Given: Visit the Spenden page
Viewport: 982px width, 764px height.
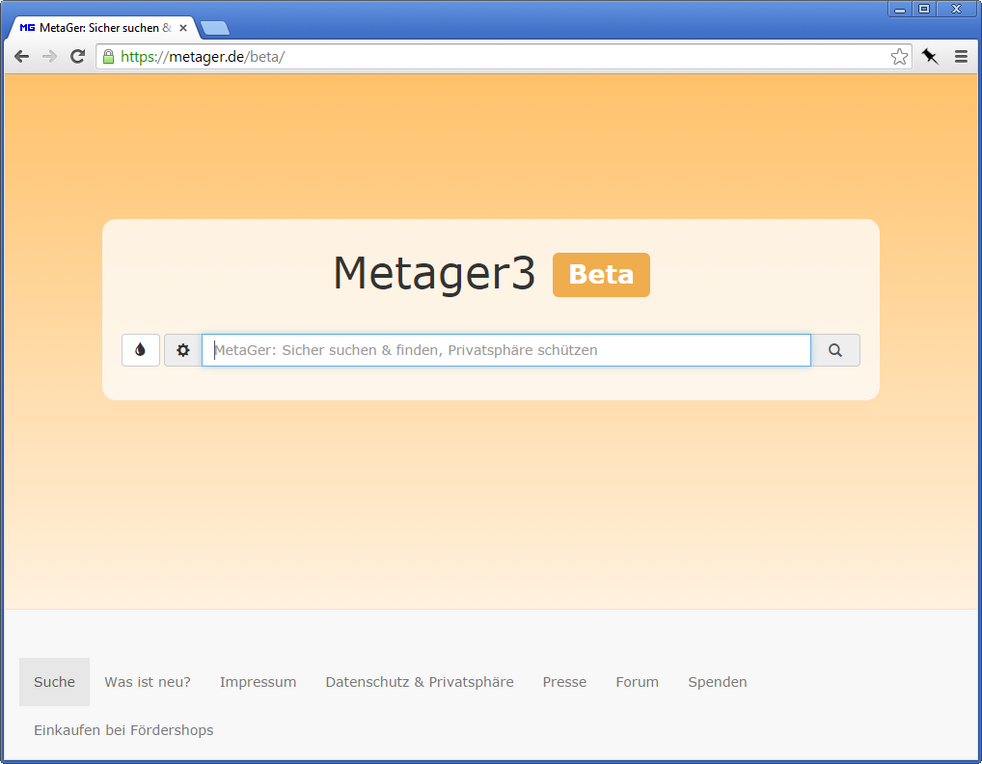Looking at the screenshot, I should pos(717,682).
